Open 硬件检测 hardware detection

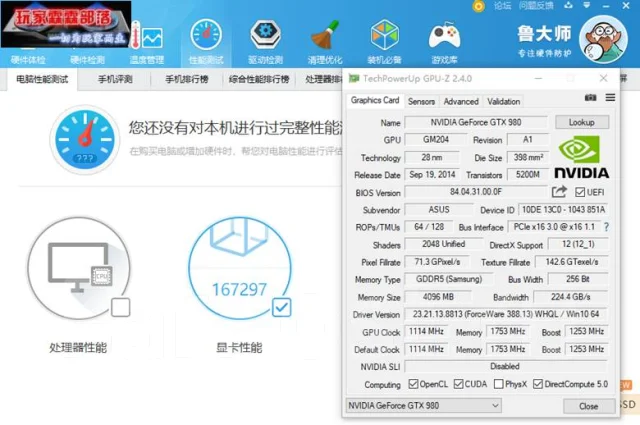(x=87, y=60)
